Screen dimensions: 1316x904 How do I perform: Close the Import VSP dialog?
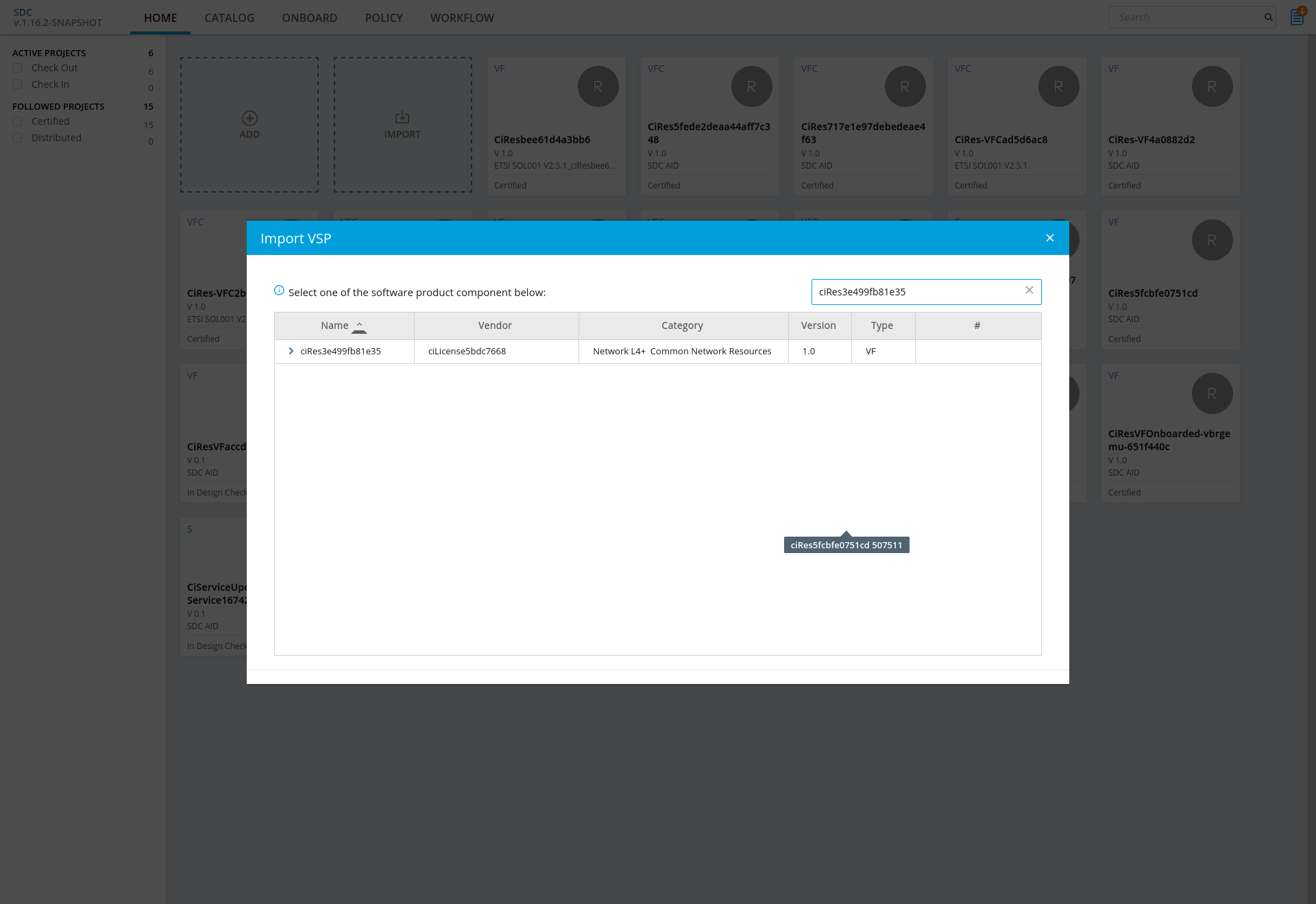pyautogui.click(x=1049, y=238)
